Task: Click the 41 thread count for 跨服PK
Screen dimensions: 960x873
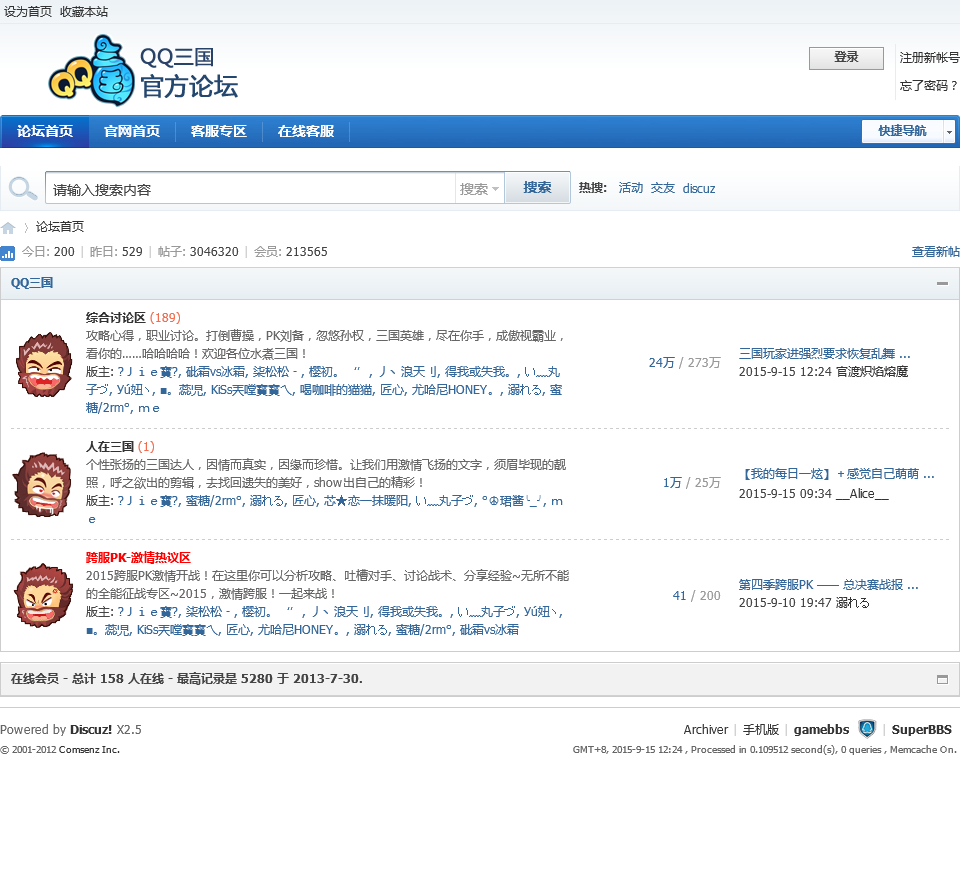Action: point(679,596)
